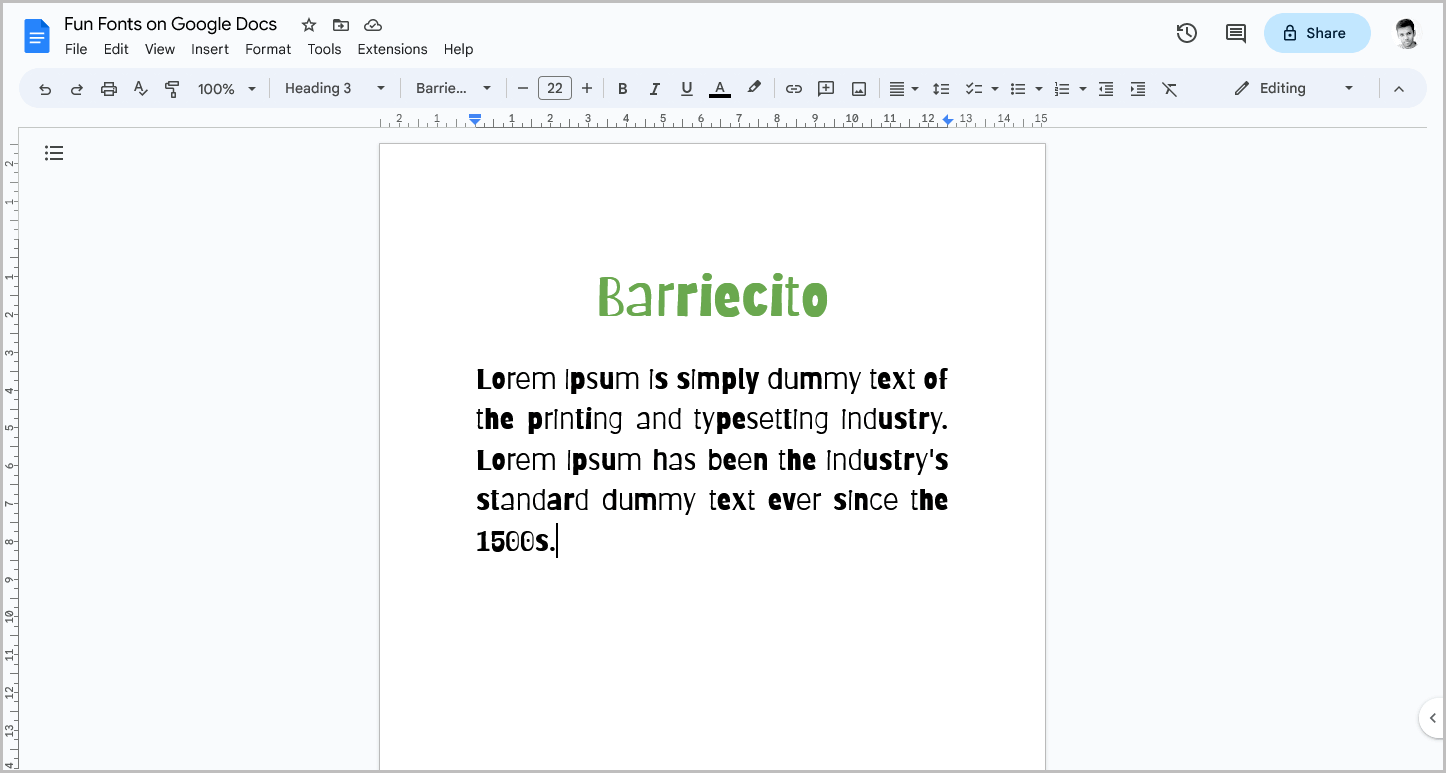
Task: Open the Extensions menu
Action: click(x=392, y=48)
